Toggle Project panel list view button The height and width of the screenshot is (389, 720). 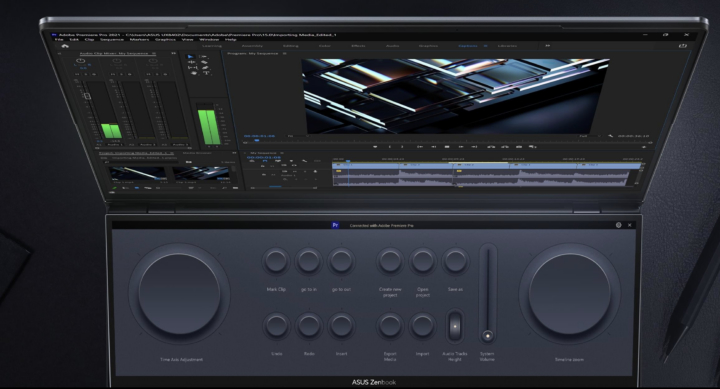(125, 188)
